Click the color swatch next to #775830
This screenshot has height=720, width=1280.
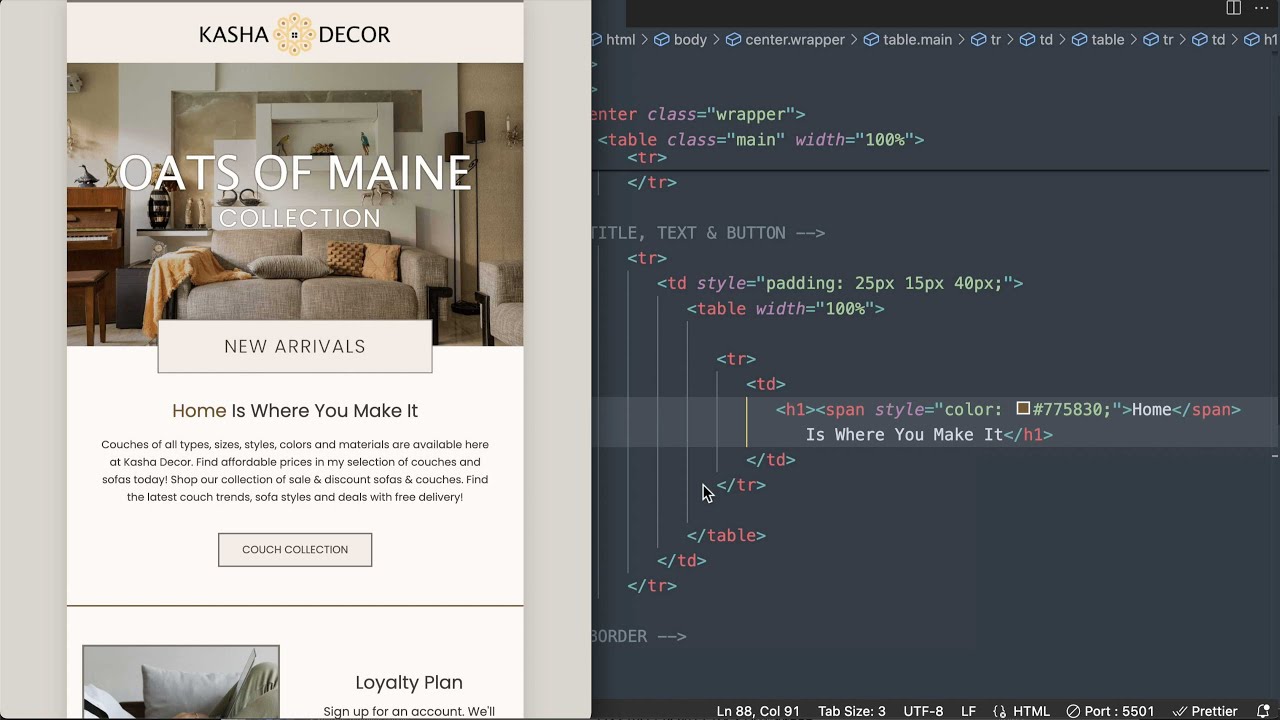point(1023,409)
